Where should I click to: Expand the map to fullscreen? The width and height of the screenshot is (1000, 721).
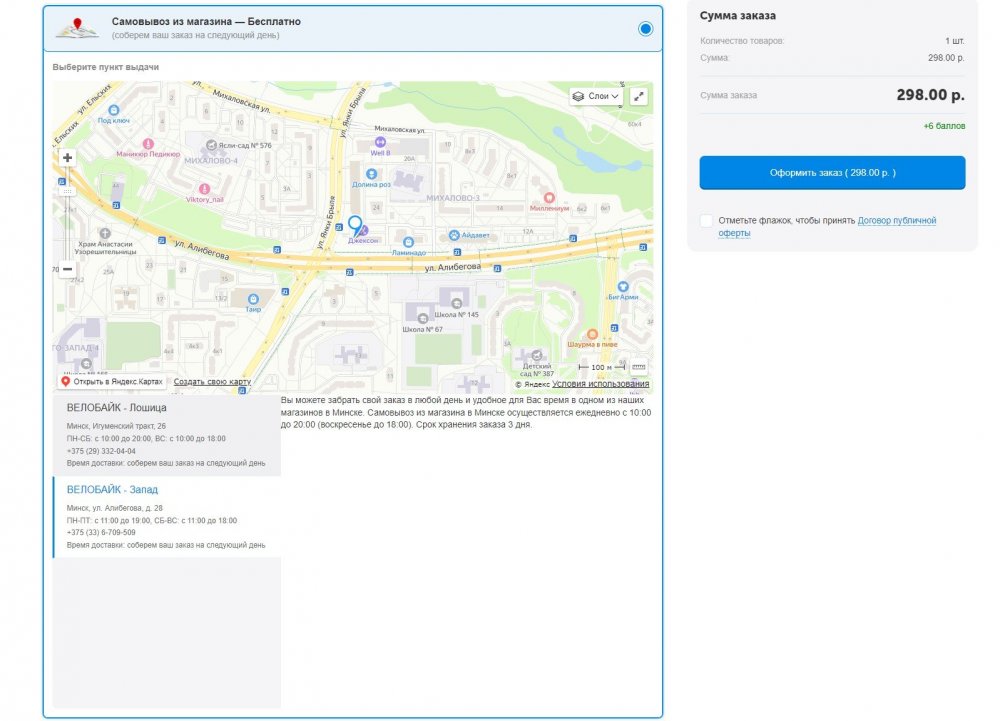639,96
